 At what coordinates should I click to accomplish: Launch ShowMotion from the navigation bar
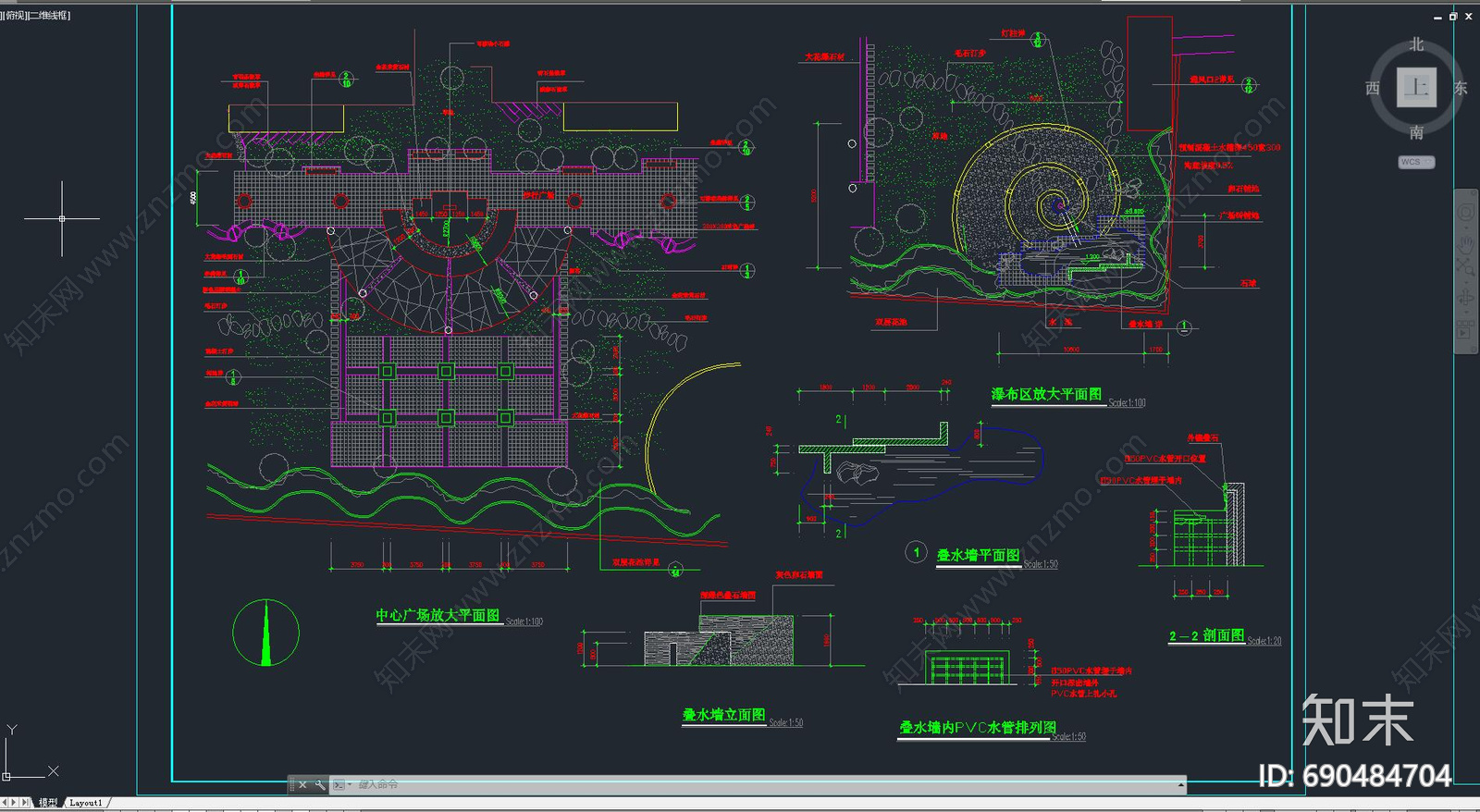click(x=1466, y=330)
